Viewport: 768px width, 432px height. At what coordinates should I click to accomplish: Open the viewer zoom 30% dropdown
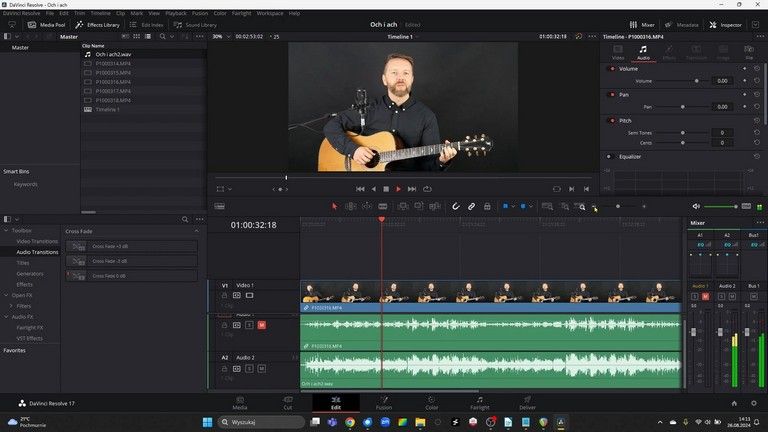(x=219, y=36)
